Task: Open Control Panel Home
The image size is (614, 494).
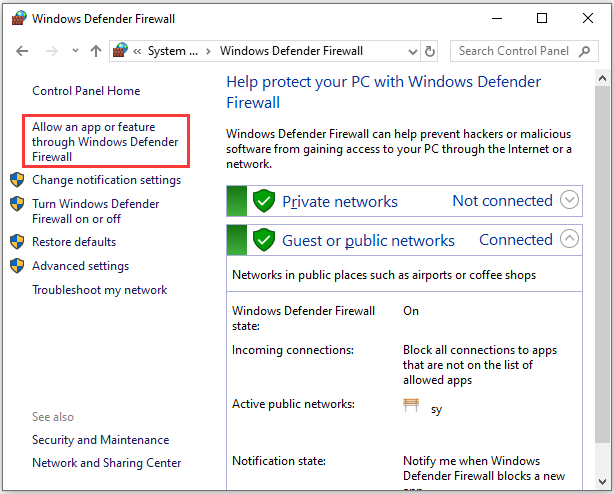Action: [x=86, y=91]
